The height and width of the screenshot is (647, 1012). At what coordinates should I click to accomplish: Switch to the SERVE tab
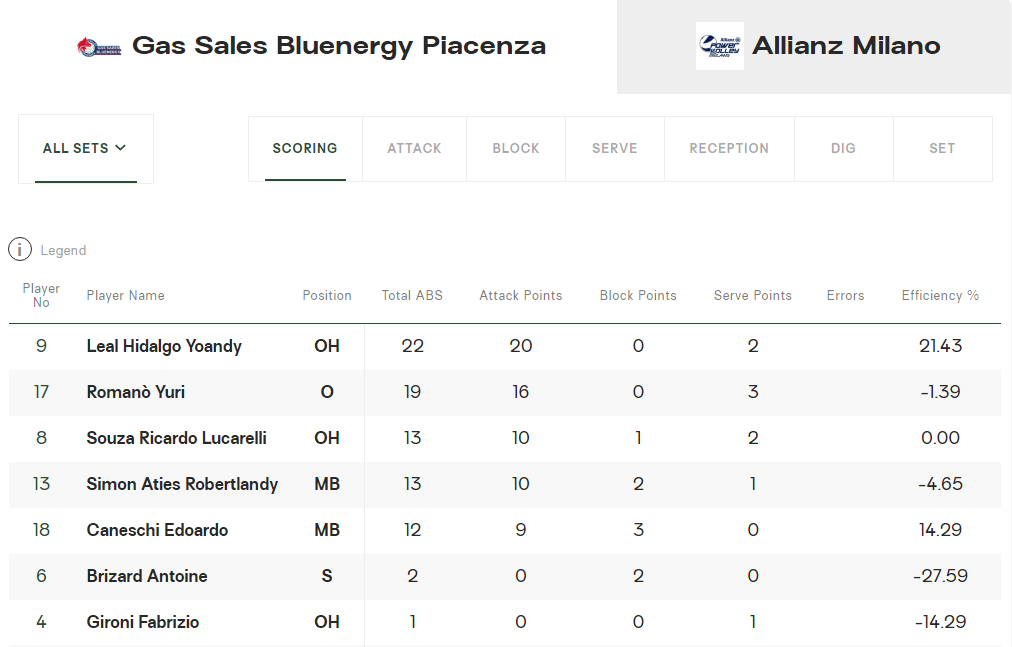614,148
